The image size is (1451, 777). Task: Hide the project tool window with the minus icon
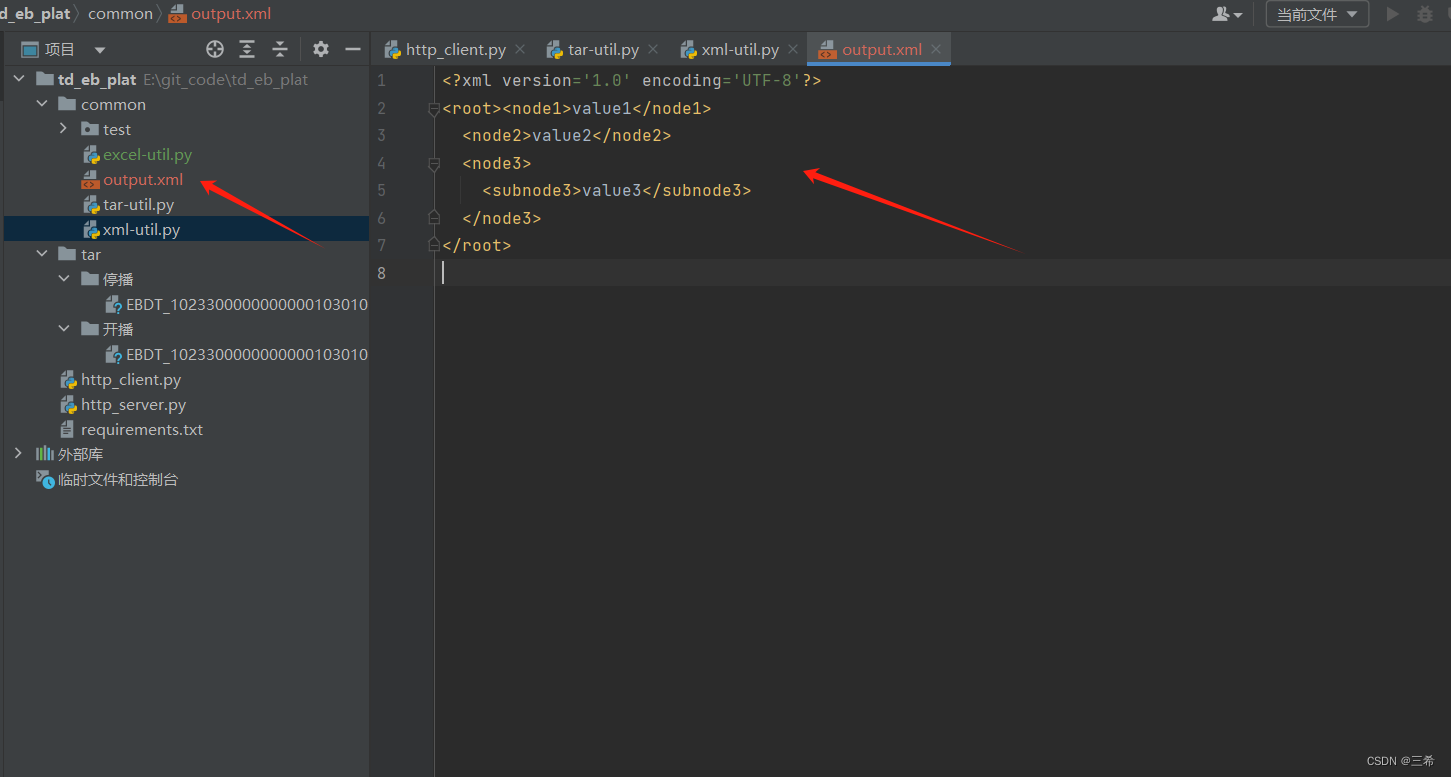(352, 48)
